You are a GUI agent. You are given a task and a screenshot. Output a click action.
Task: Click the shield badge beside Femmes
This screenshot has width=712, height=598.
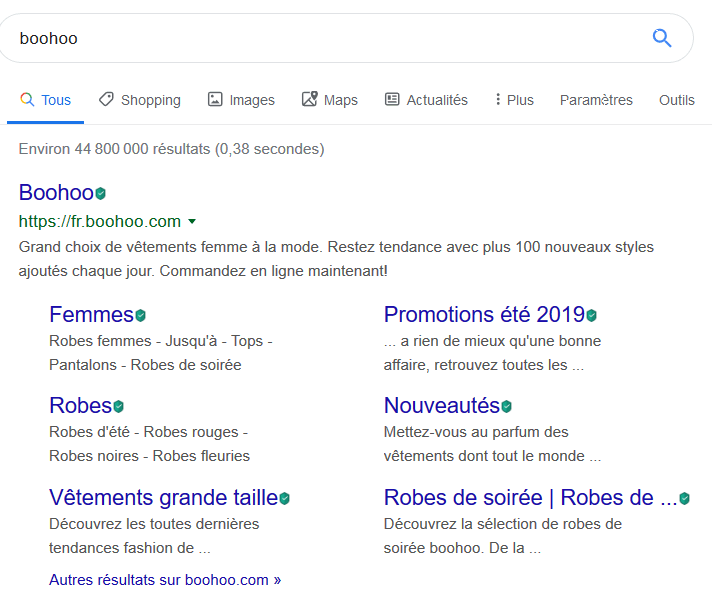140,315
